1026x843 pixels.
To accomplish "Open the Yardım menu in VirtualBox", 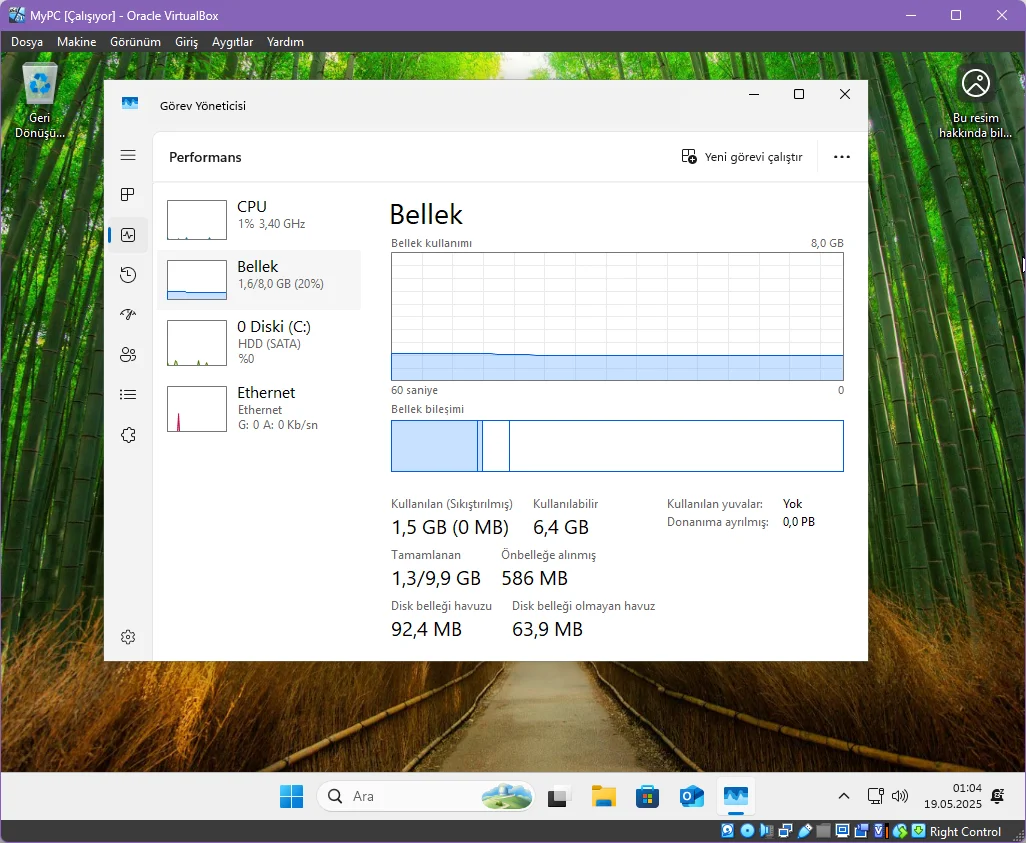I will 285,42.
